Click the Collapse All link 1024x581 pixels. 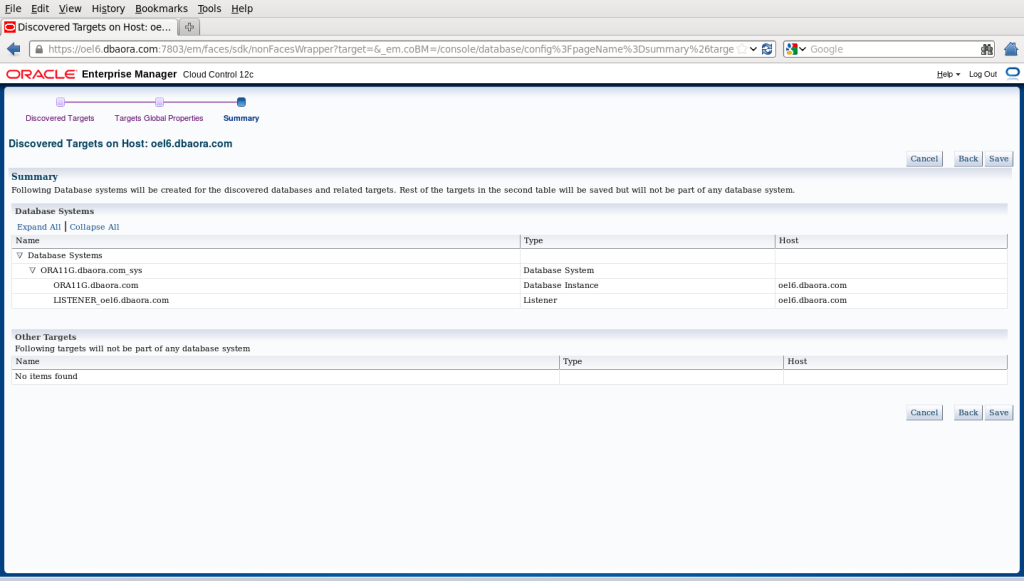coord(94,227)
